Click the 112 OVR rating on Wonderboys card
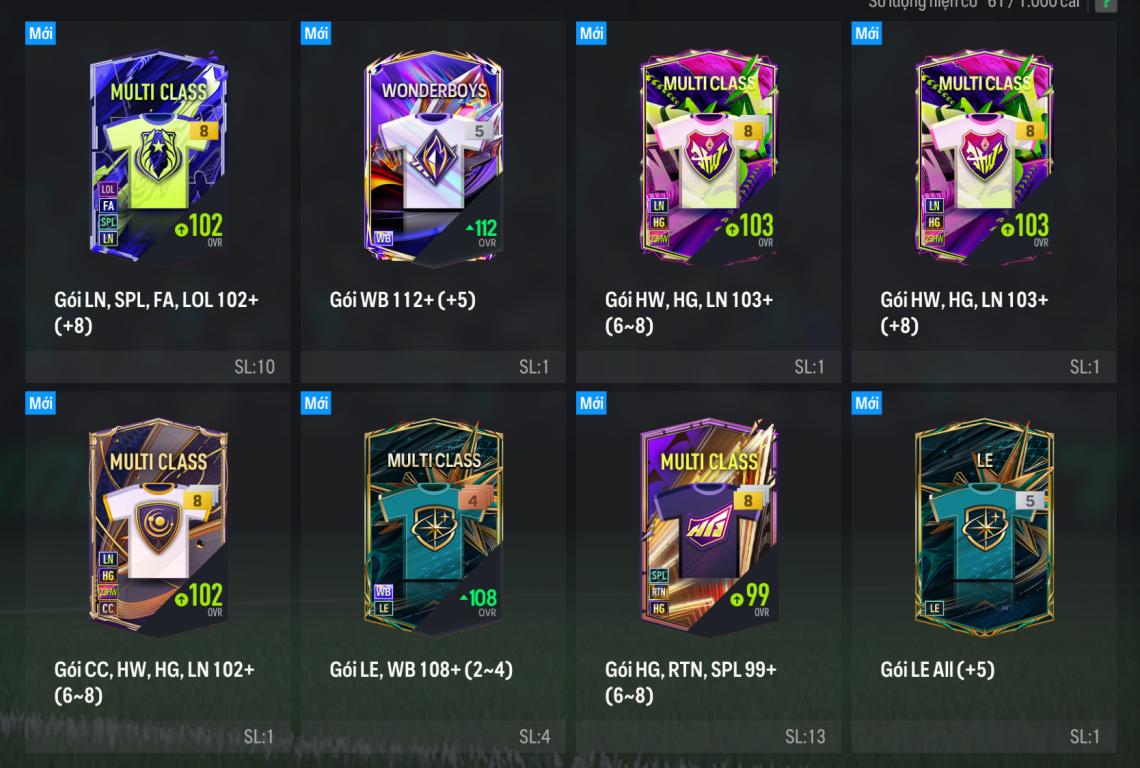Screen dimensions: 1140x768 pos(481,232)
